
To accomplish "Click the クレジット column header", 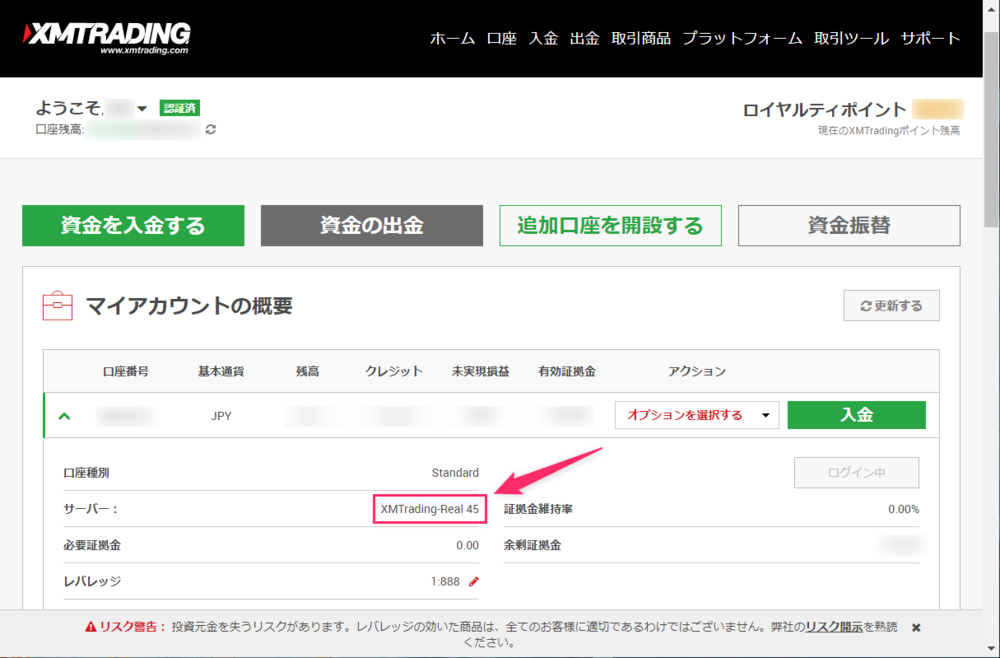I will coord(394,371).
